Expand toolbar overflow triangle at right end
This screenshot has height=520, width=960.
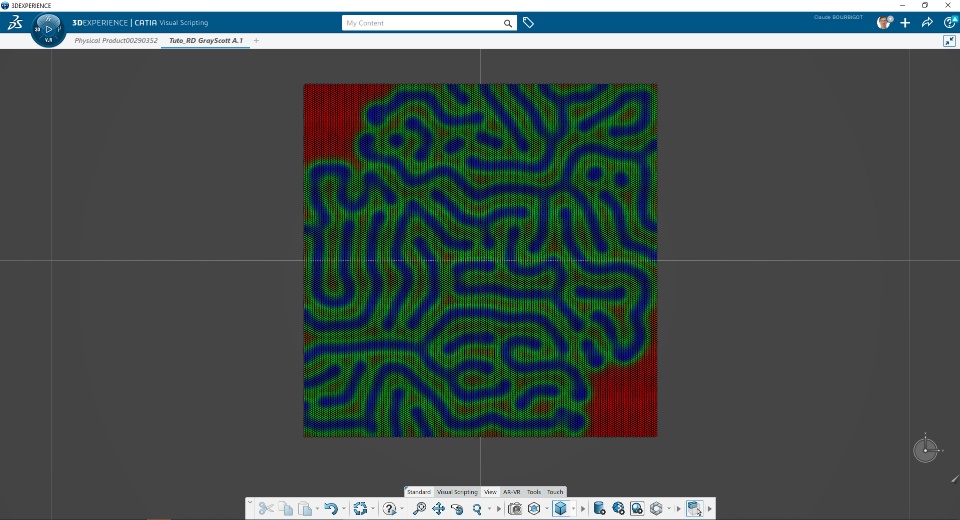pos(710,509)
